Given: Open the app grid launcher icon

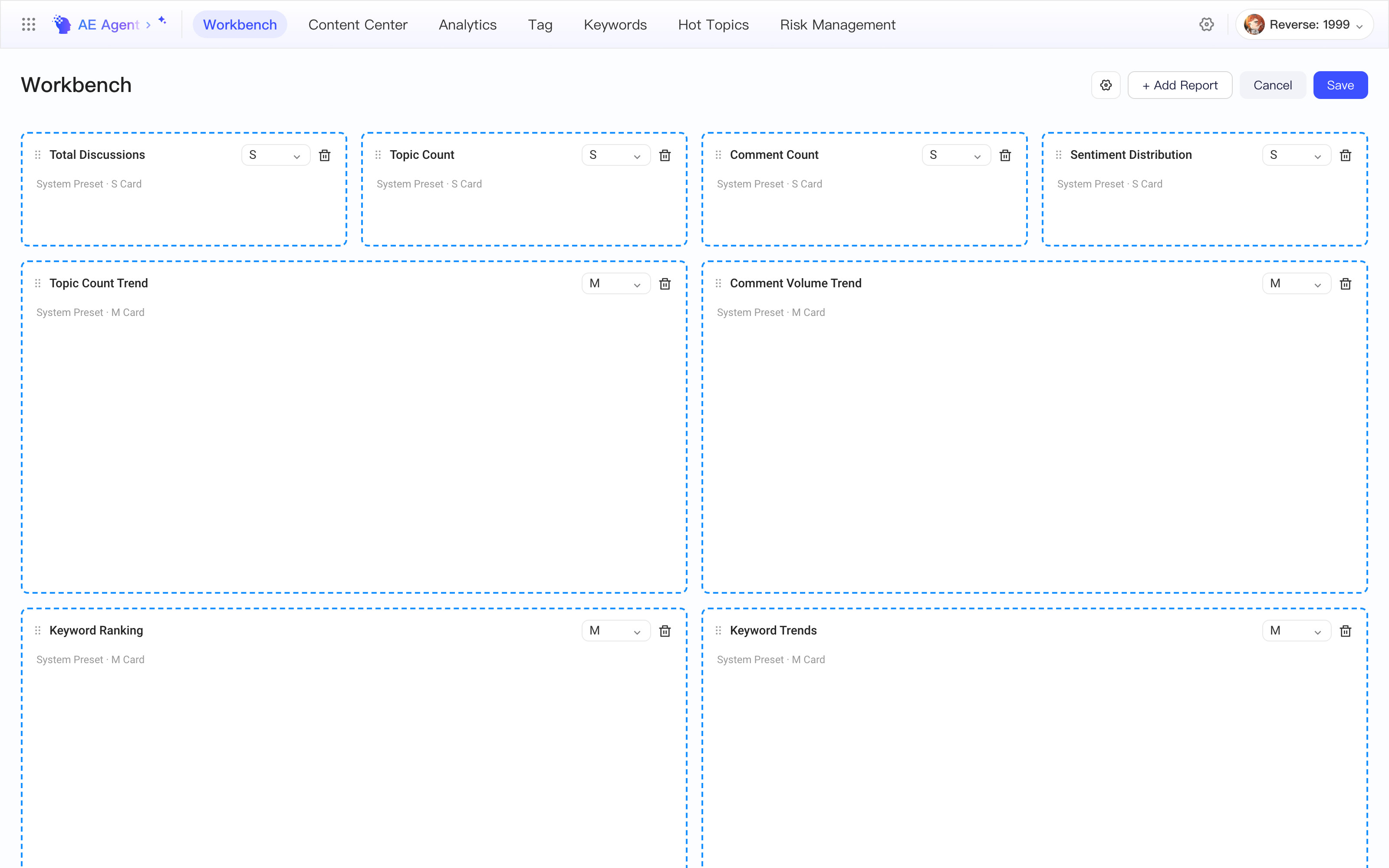Looking at the screenshot, I should pos(29,25).
